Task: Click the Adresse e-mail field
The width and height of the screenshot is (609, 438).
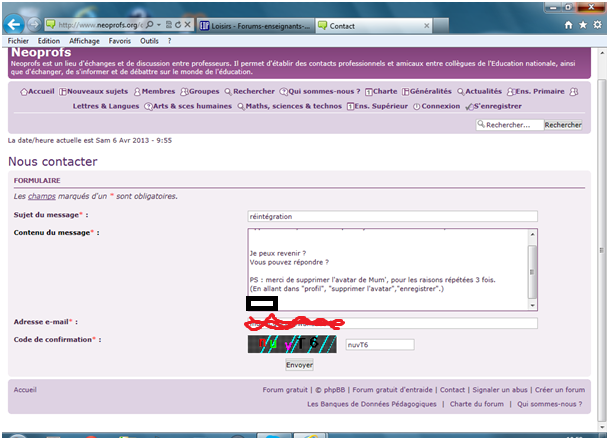Action: 392,323
